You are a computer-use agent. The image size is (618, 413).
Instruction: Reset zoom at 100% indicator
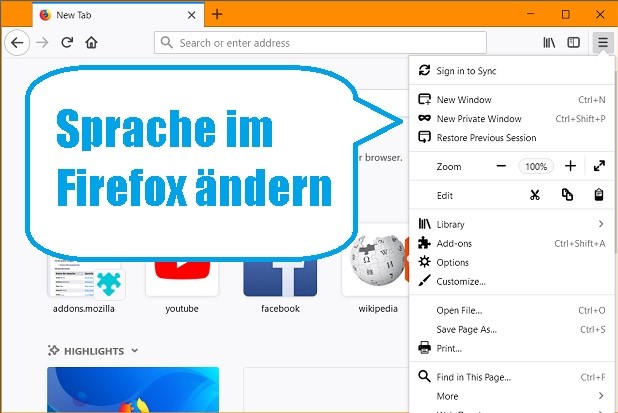click(x=536, y=167)
